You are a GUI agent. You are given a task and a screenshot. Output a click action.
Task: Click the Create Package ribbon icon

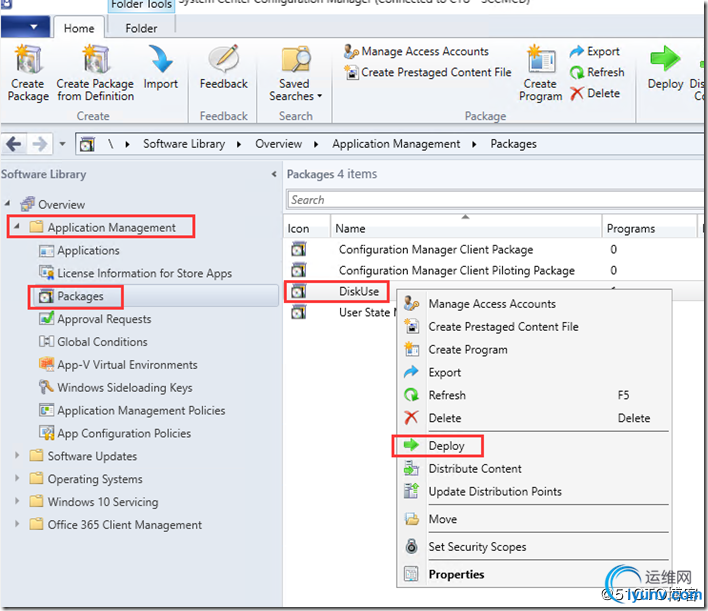pos(28,60)
